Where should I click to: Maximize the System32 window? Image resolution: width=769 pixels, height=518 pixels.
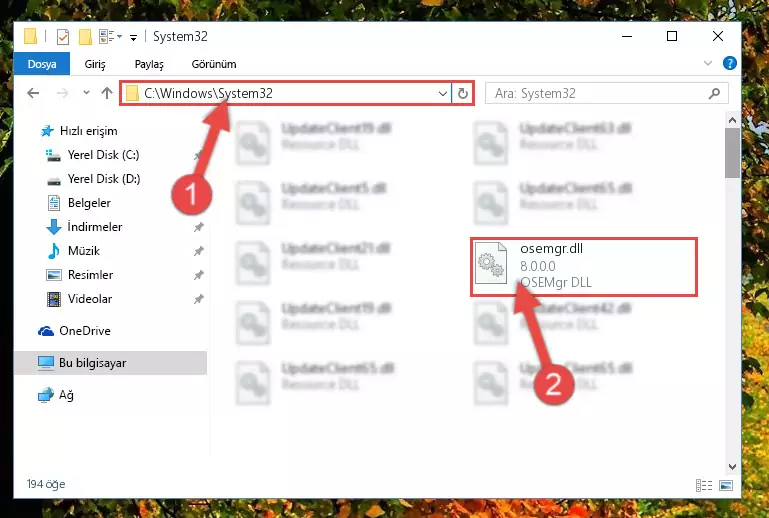click(672, 37)
